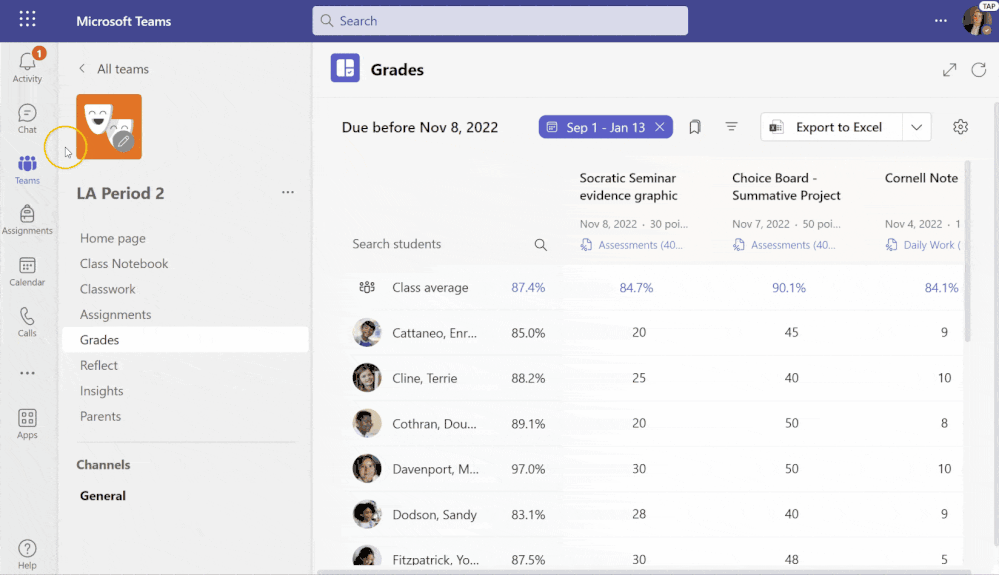Open the app launcher waffle icon
This screenshot has height=575, width=999.
click(x=27, y=19)
